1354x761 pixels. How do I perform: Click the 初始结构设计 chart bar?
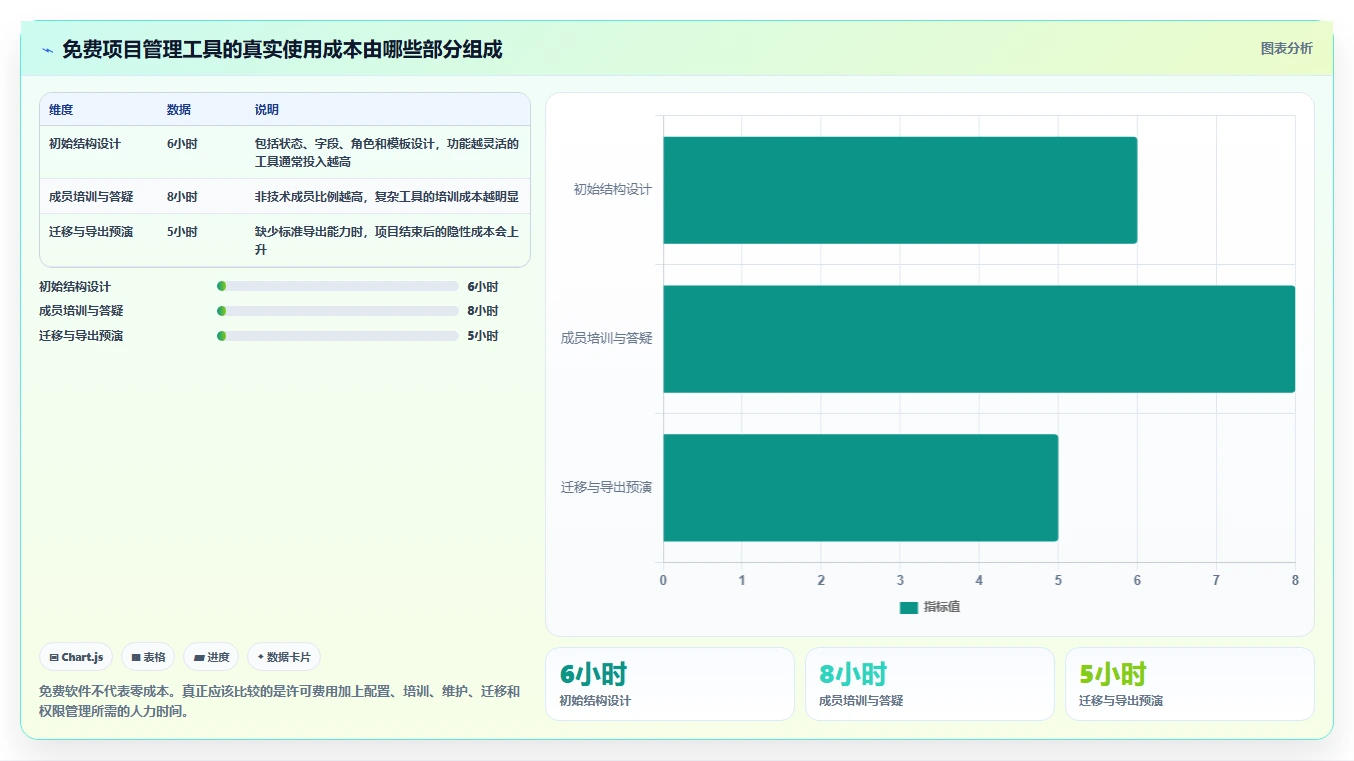point(900,190)
